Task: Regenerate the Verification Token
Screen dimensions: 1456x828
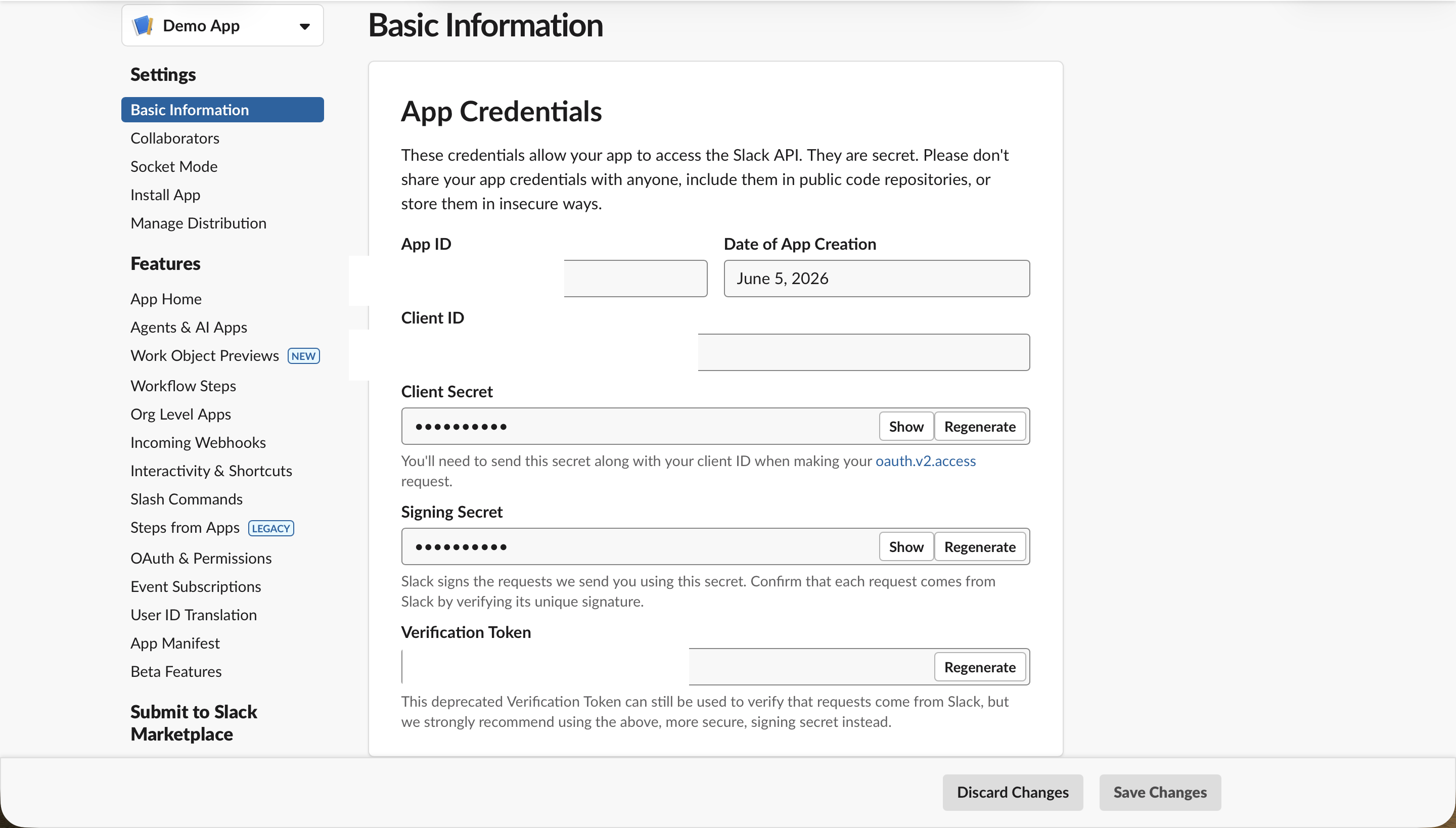Action: (980, 667)
